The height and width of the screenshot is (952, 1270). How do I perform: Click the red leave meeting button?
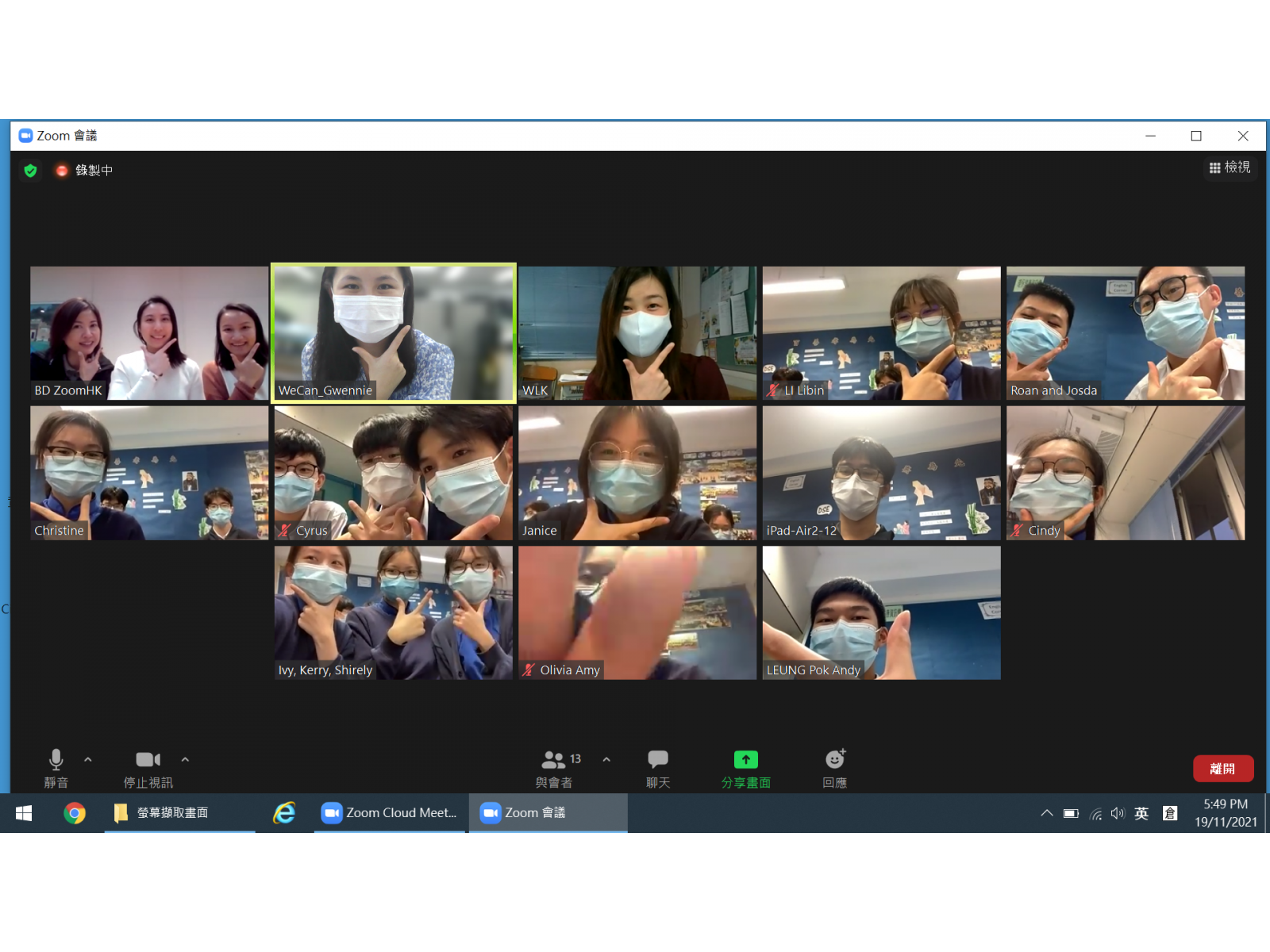pos(1222,769)
